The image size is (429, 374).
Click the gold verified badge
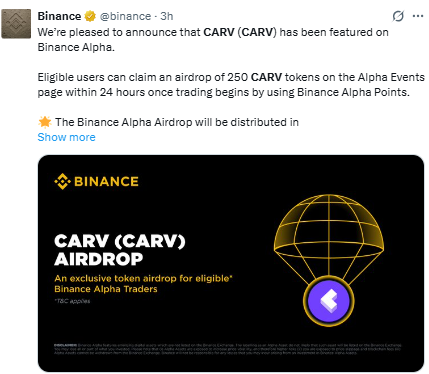(x=90, y=16)
